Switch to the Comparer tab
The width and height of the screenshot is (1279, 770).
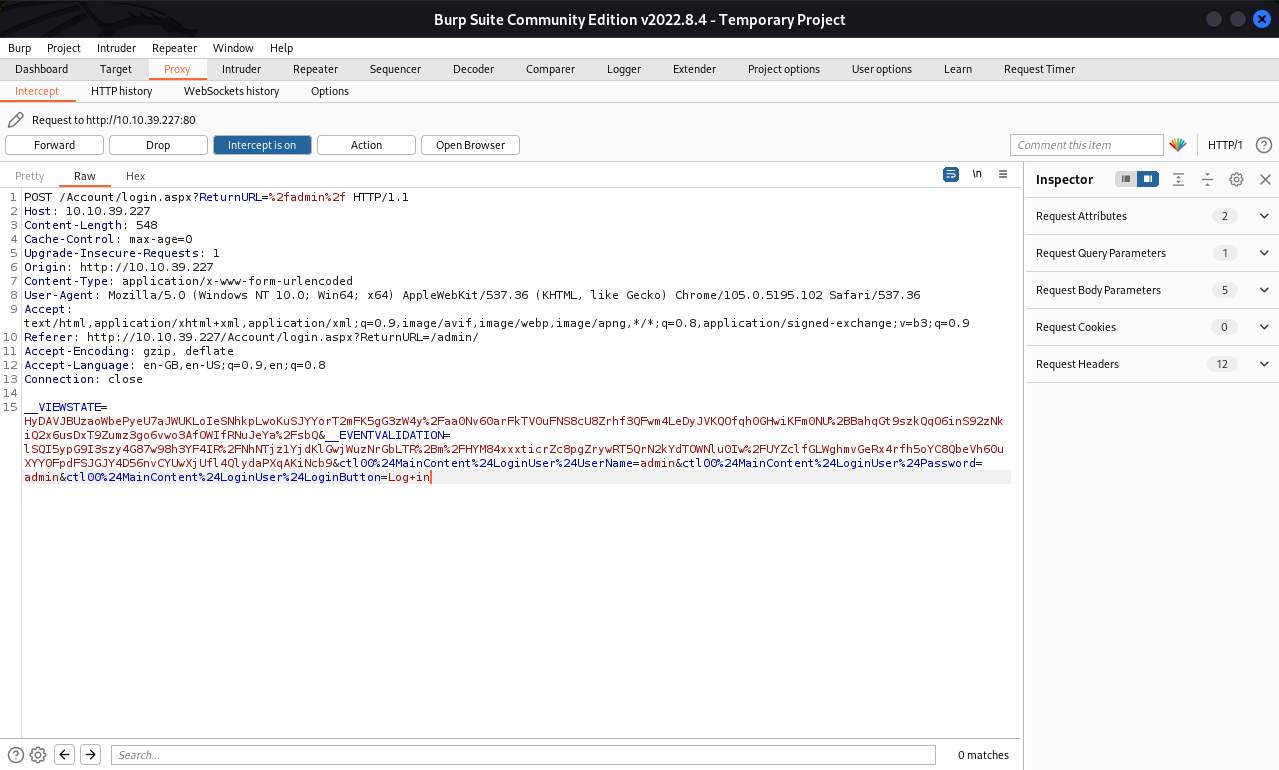(x=550, y=69)
